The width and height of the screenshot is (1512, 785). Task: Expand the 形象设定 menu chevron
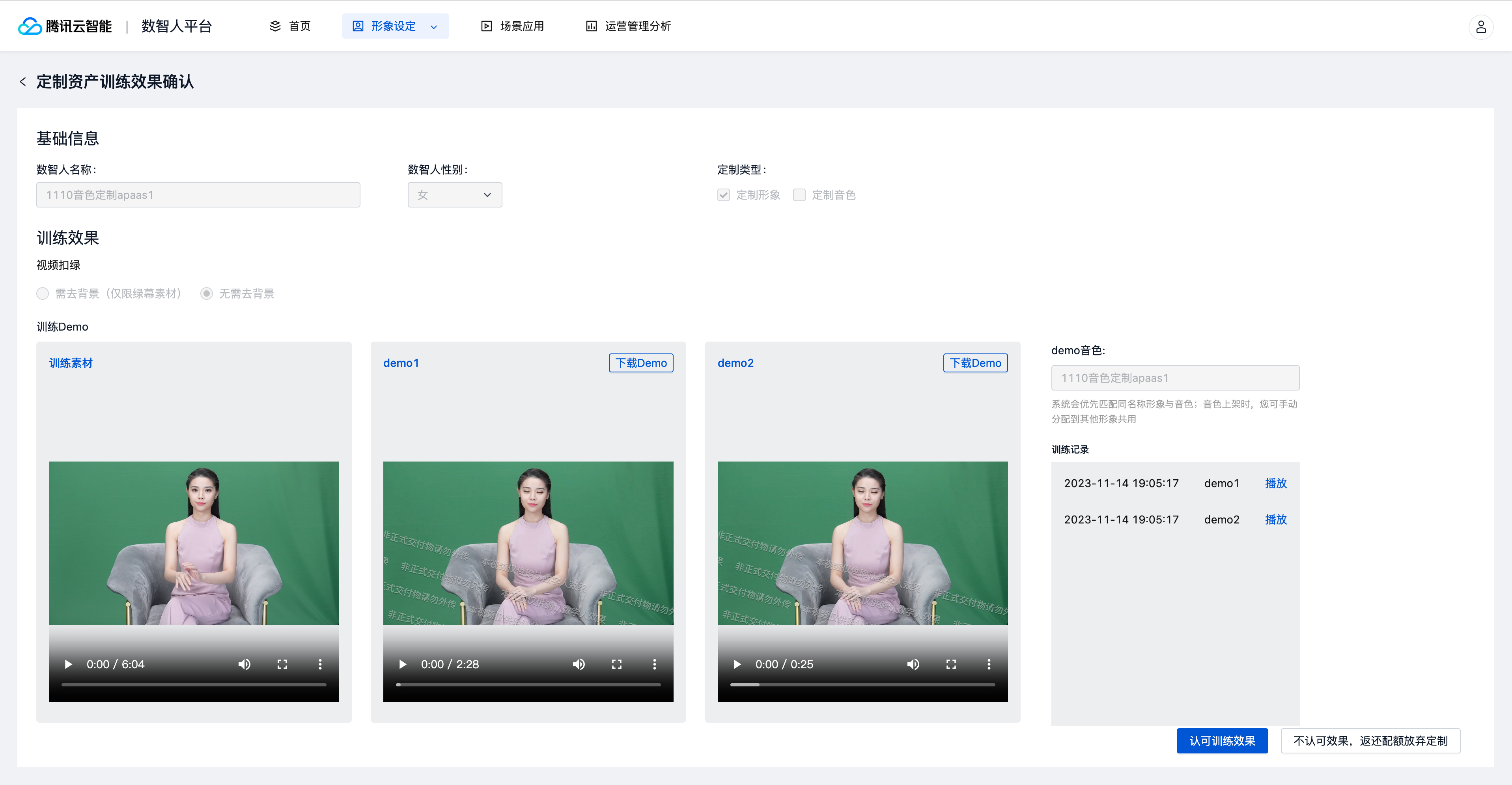click(434, 27)
